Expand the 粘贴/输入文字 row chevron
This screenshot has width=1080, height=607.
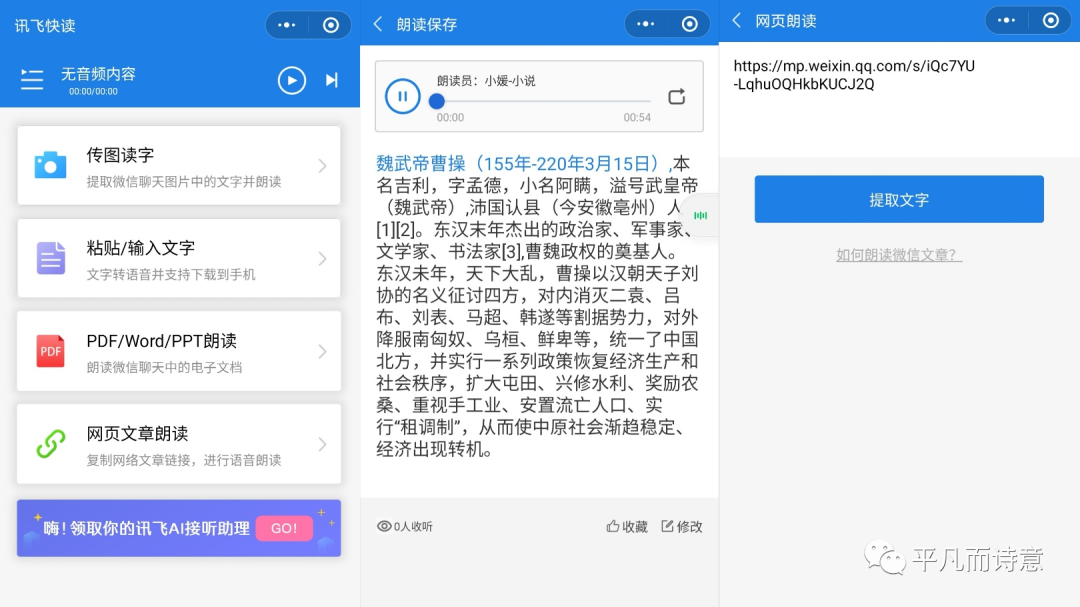(x=322, y=258)
